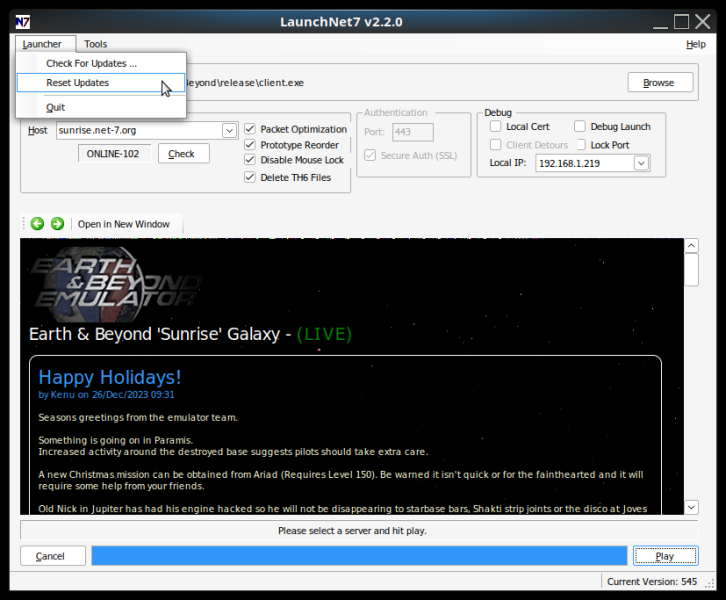Image resolution: width=726 pixels, height=600 pixels.
Task: Click the (LIVE) green status text
Action: [324, 334]
